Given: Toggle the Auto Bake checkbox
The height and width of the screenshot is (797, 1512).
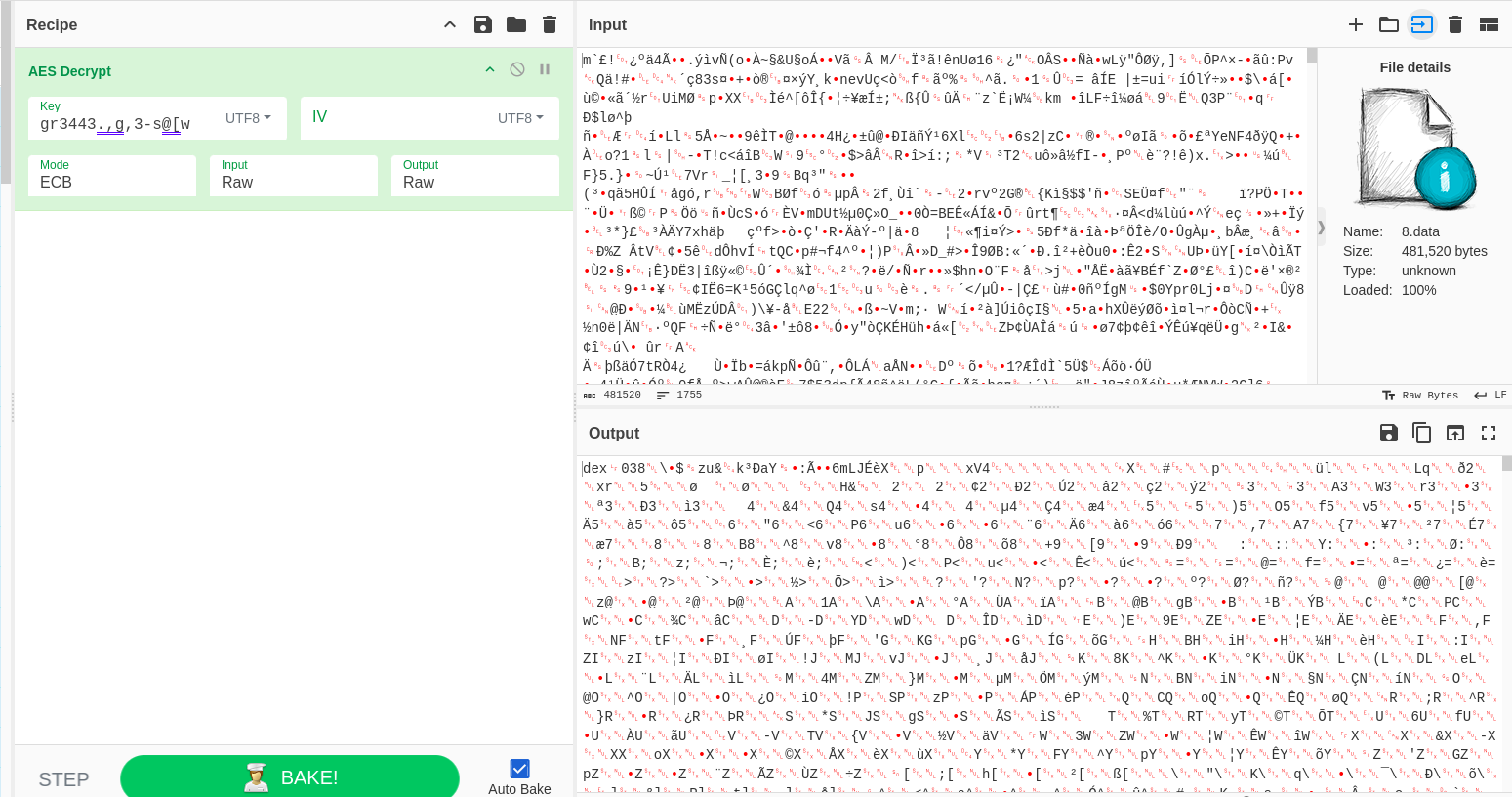Looking at the screenshot, I should [x=519, y=769].
